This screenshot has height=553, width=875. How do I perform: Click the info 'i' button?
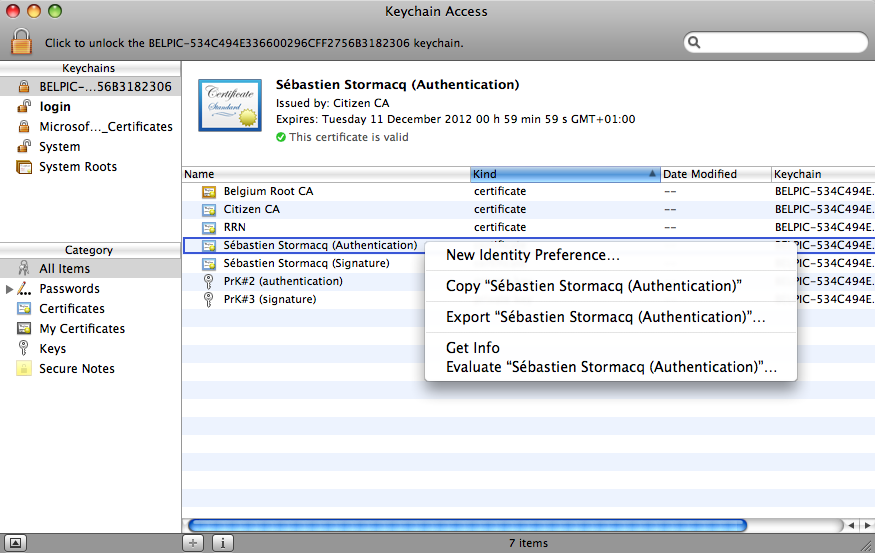223,543
